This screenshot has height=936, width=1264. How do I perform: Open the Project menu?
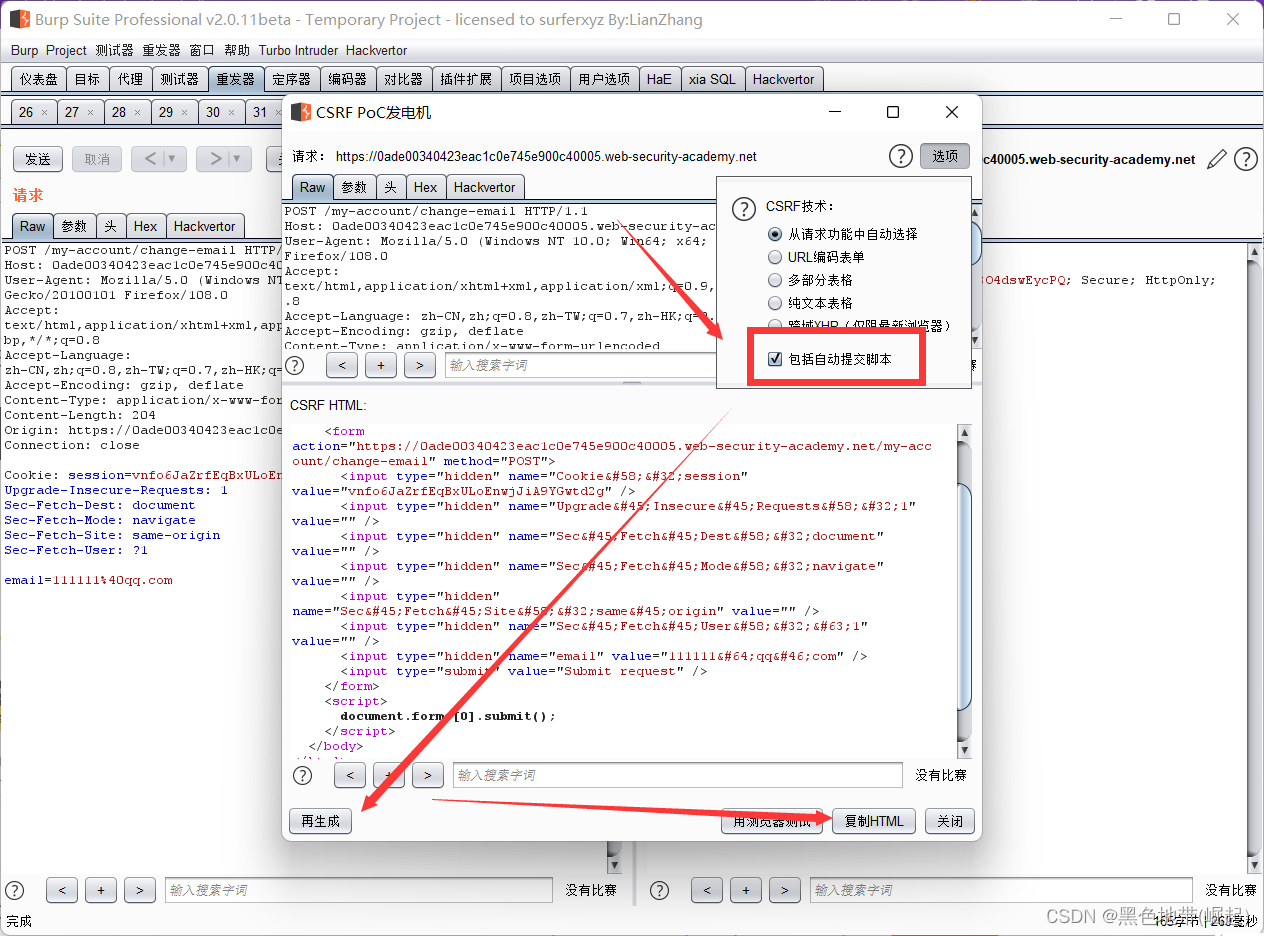(66, 50)
